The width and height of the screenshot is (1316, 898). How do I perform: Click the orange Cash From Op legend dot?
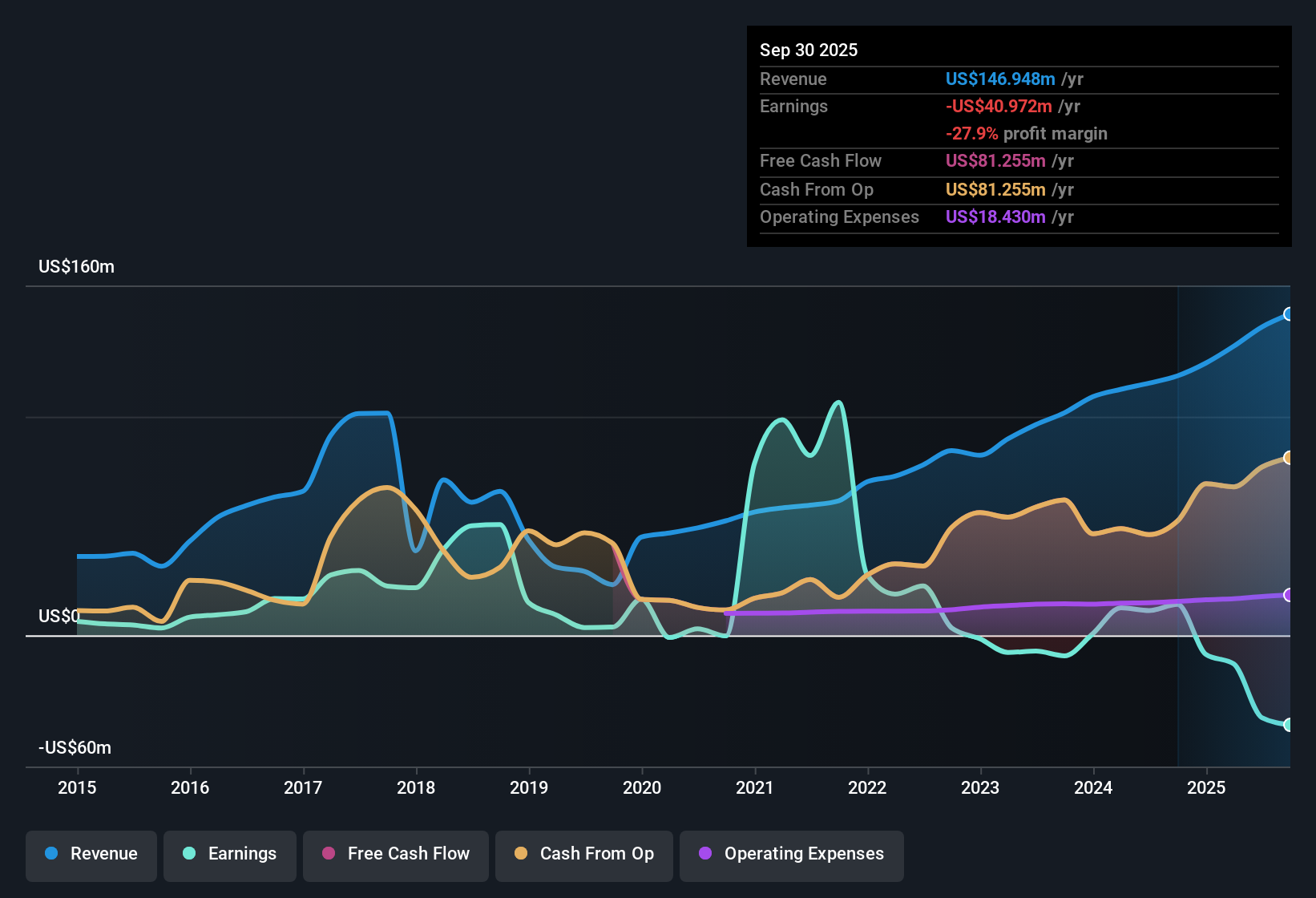pyautogui.click(x=522, y=854)
